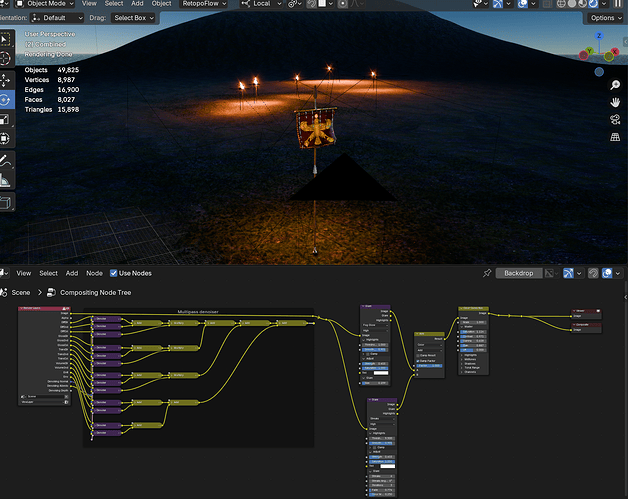Open the Default orientation dropdown
This screenshot has height=499, width=628.
click(x=57, y=18)
